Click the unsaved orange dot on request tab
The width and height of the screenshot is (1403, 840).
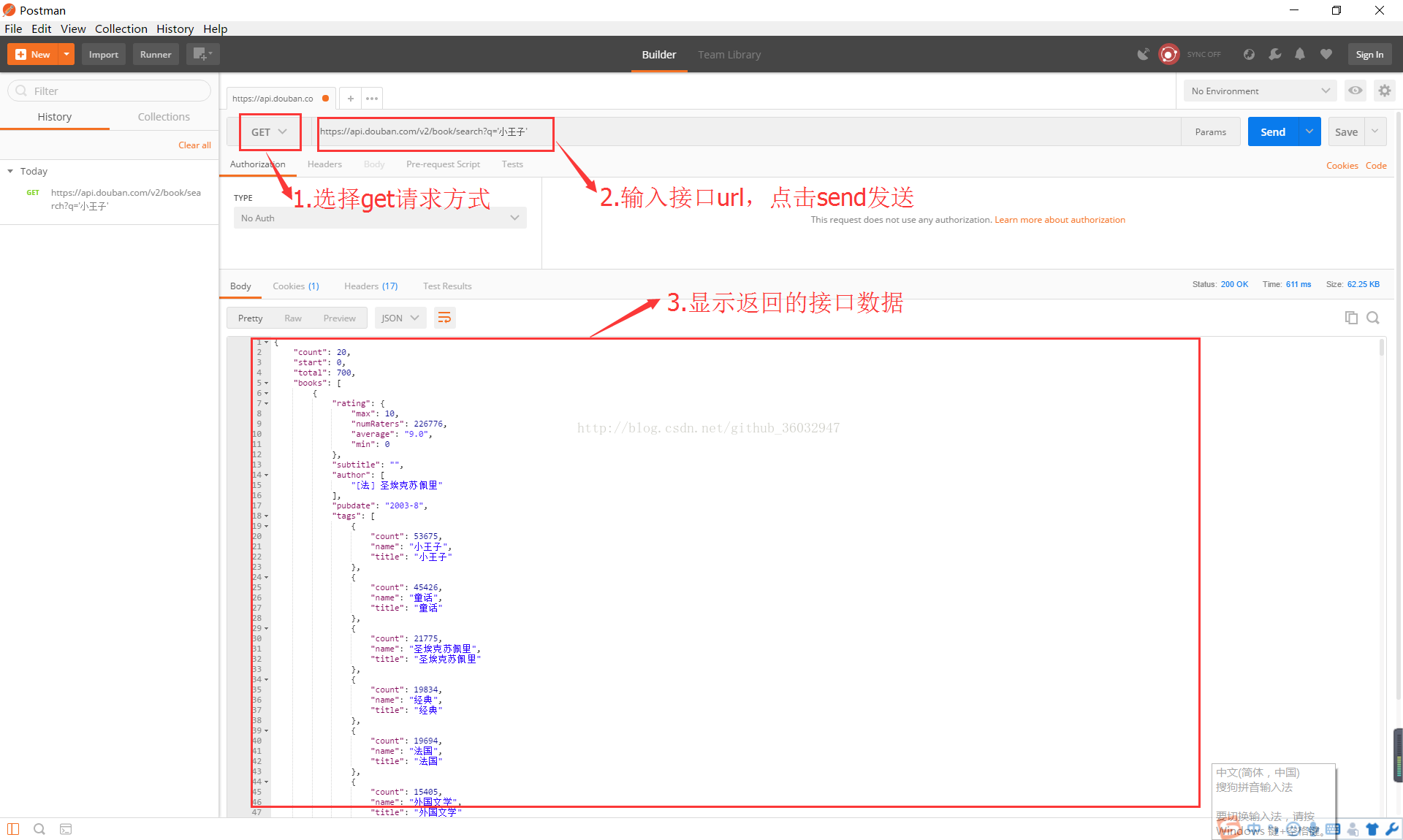[326, 99]
